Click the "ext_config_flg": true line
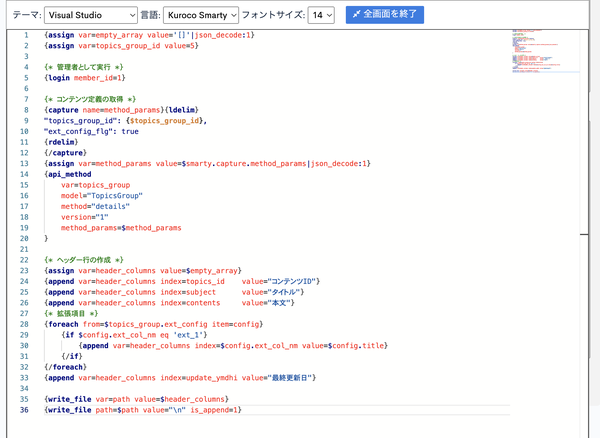This screenshot has height=438, width=600. 91,132
